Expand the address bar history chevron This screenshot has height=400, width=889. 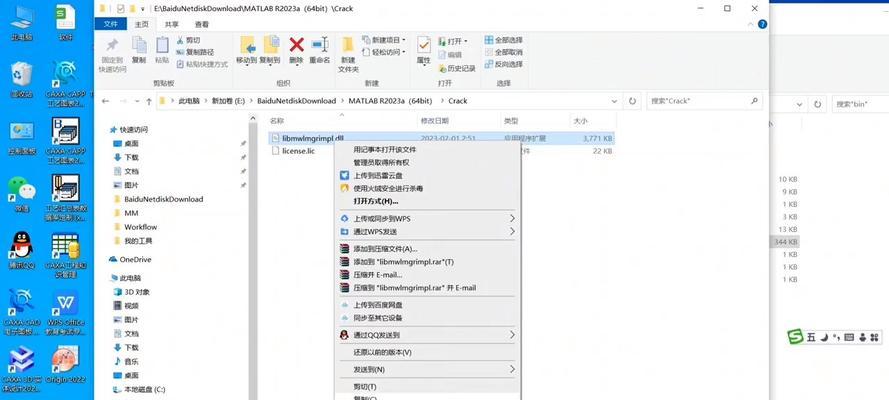pos(615,101)
